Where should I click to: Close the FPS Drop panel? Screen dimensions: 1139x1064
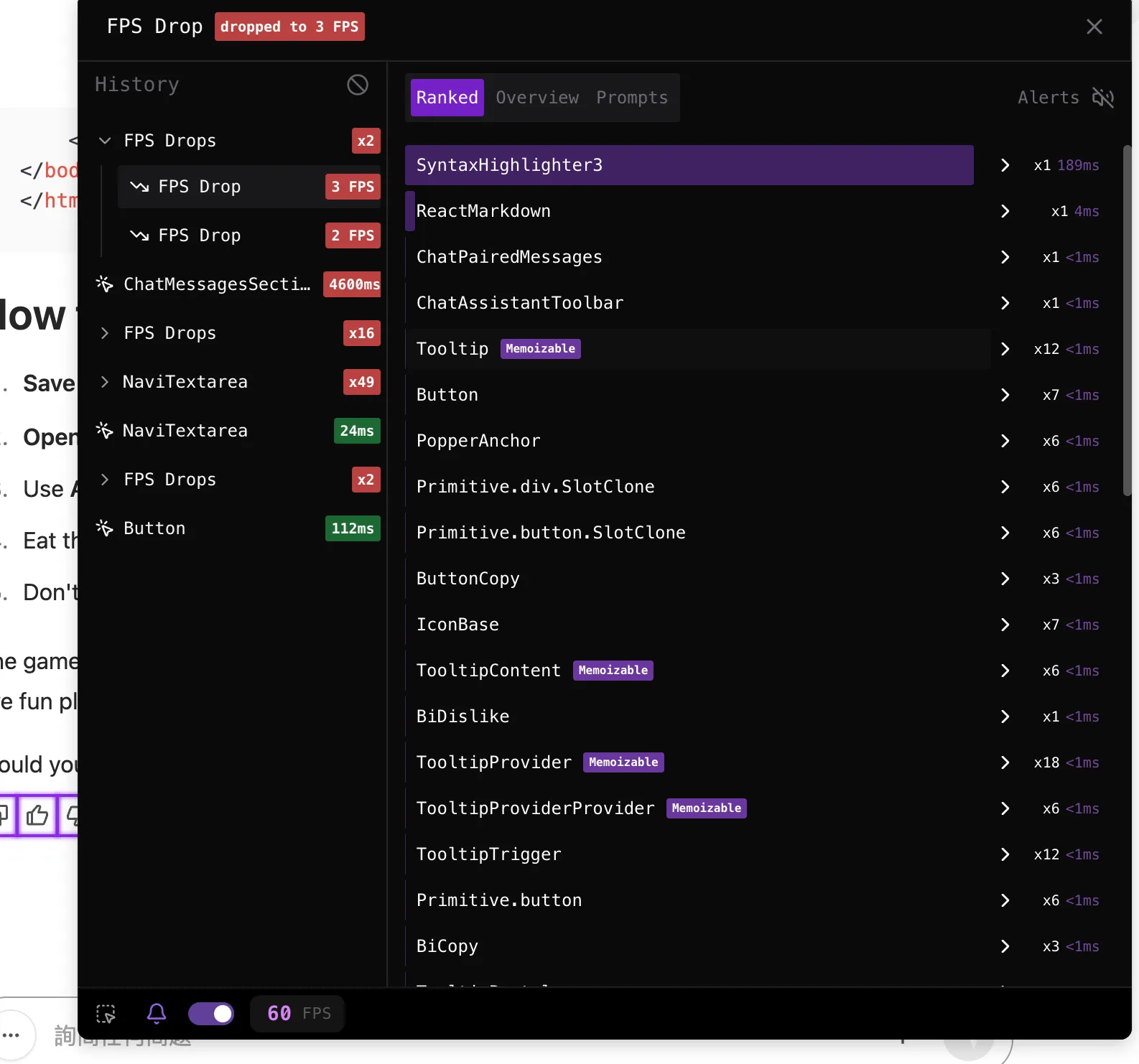[1094, 27]
